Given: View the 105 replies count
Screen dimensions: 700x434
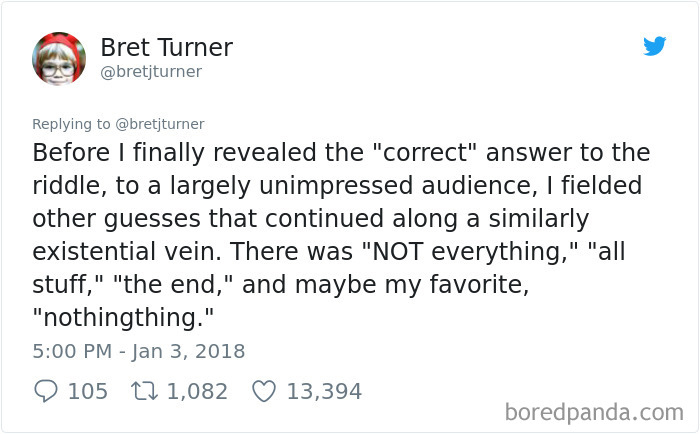Looking at the screenshot, I should pyautogui.click(x=87, y=391).
